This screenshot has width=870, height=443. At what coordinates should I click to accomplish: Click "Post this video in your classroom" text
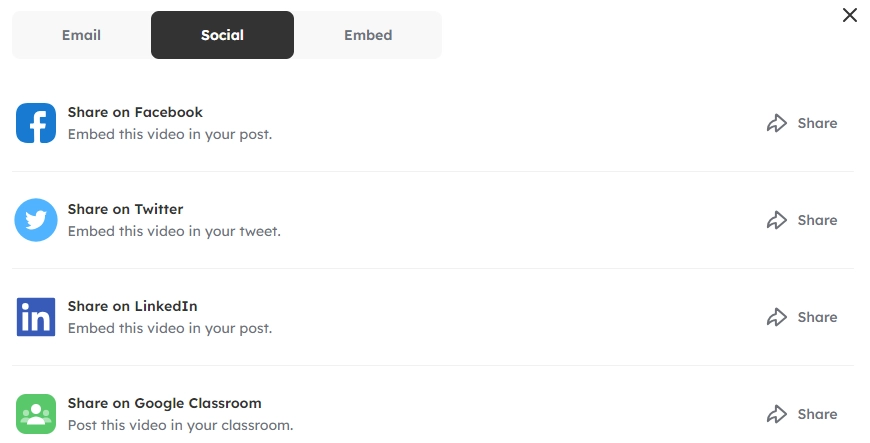(x=180, y=425)
